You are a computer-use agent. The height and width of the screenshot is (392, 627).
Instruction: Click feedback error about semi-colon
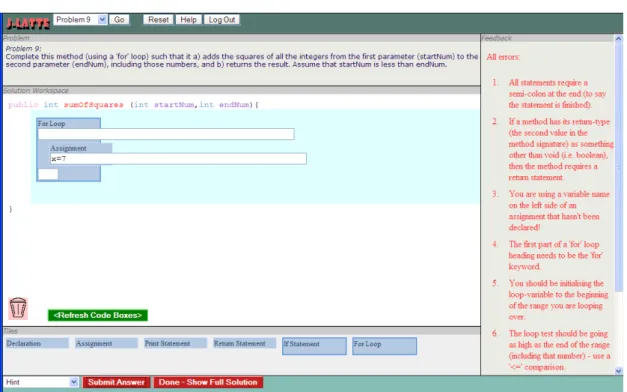click(557, 94)
